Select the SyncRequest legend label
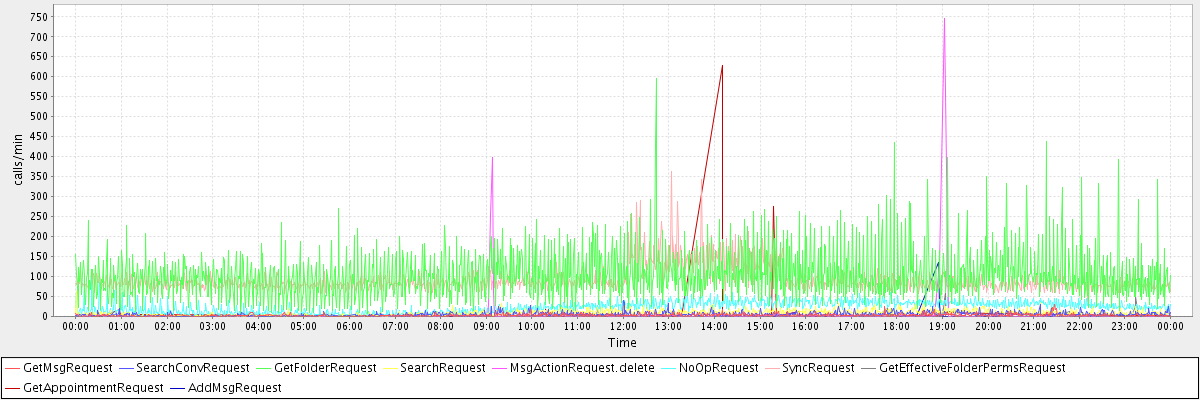 pyautogui.click(x=816, y=368)
